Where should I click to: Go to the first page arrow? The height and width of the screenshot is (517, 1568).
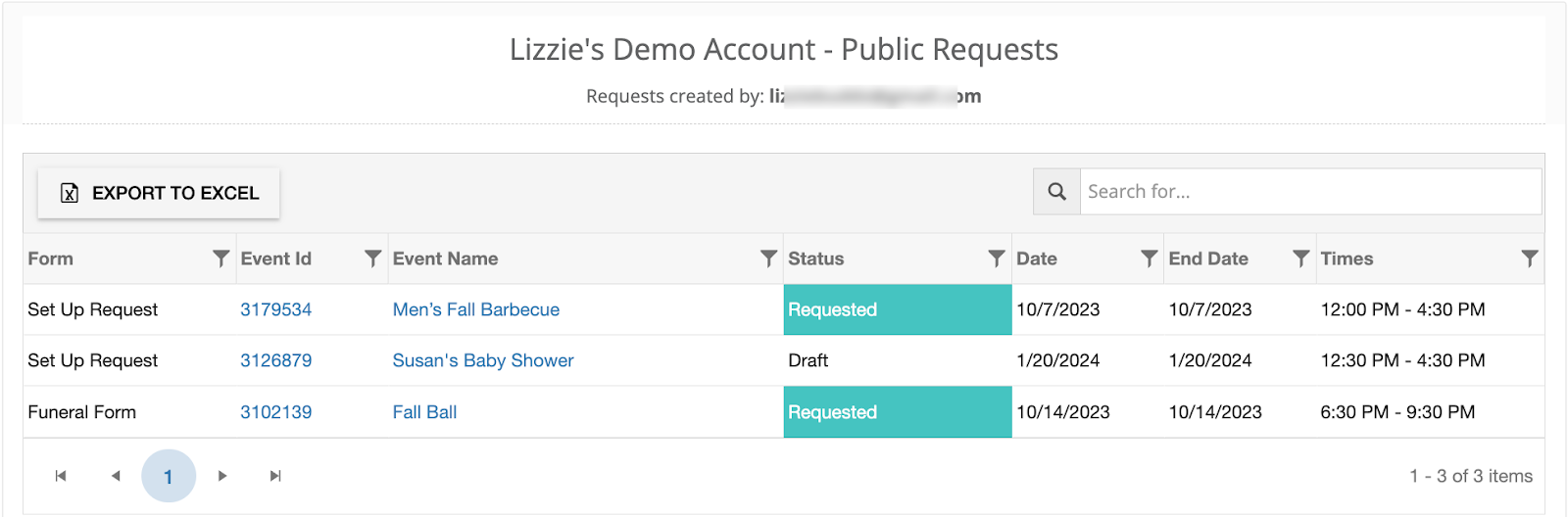coord(61,476)
